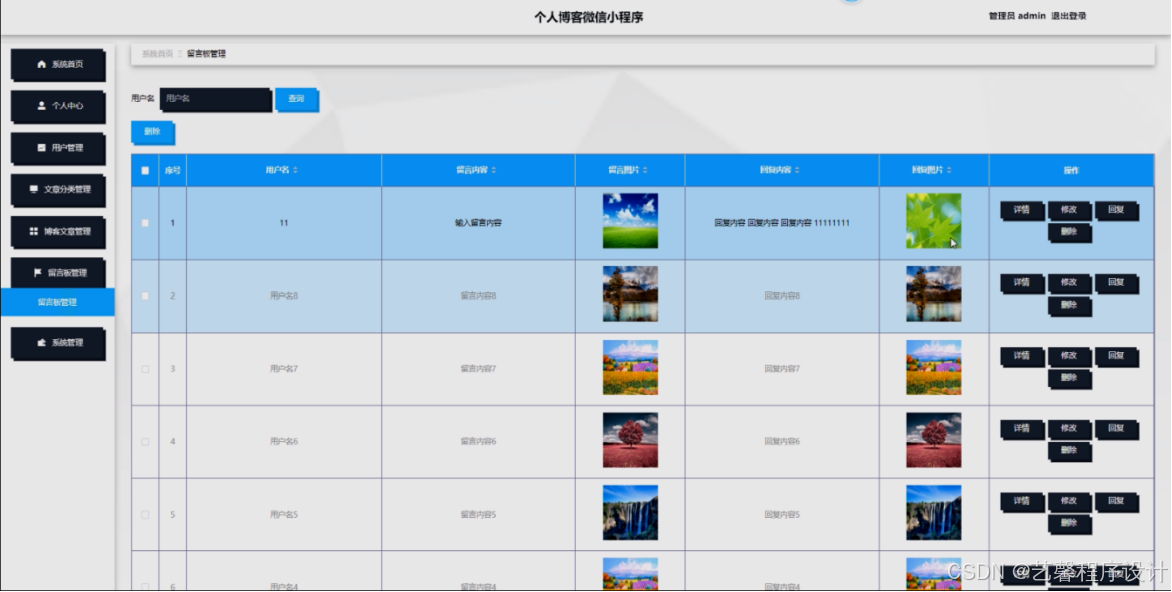
Task: Open 详情 for row 1
Action: [1022, 211]
